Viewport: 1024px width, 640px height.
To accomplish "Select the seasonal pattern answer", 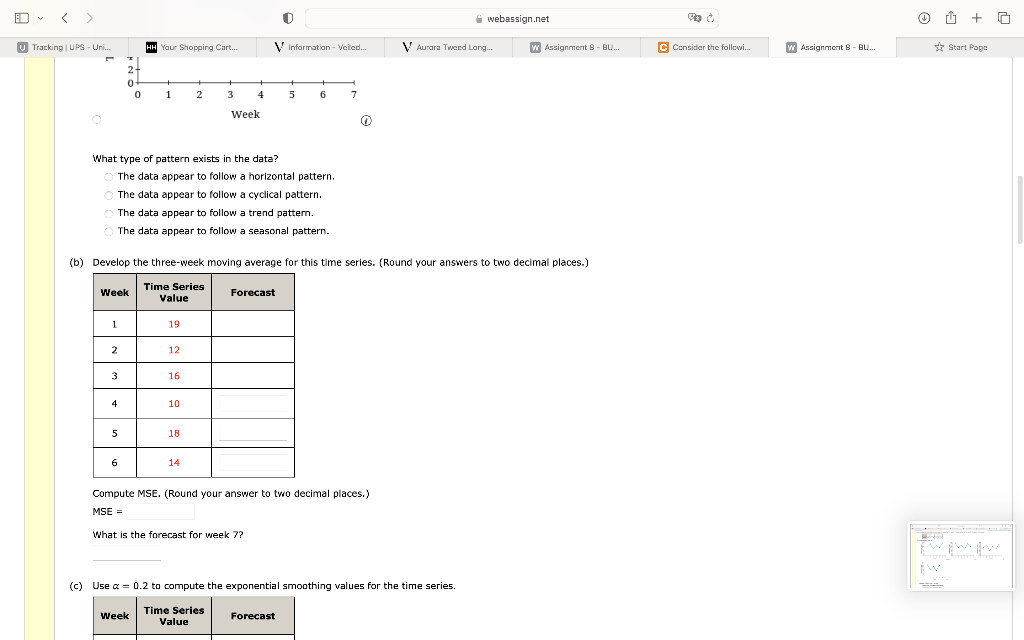I will [x=107, y=230].
